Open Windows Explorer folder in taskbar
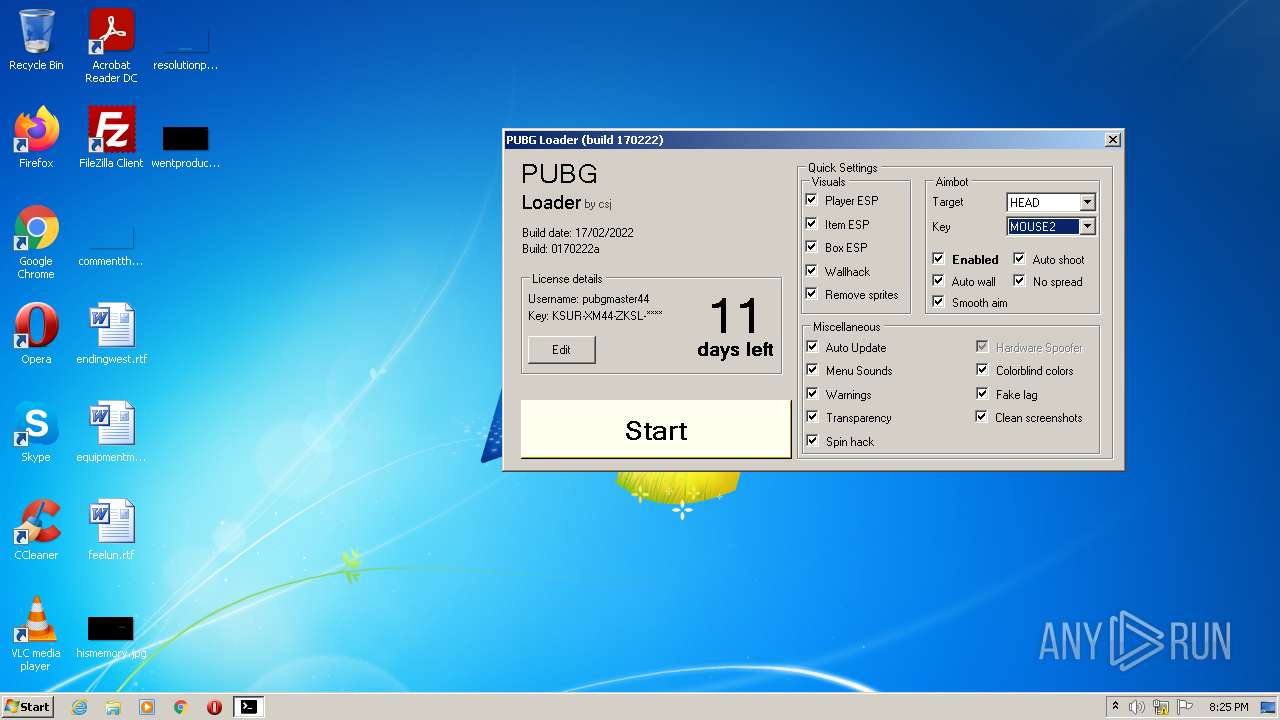The width and height of the screenshot is (1280, 720). click(x=113, y=707)
